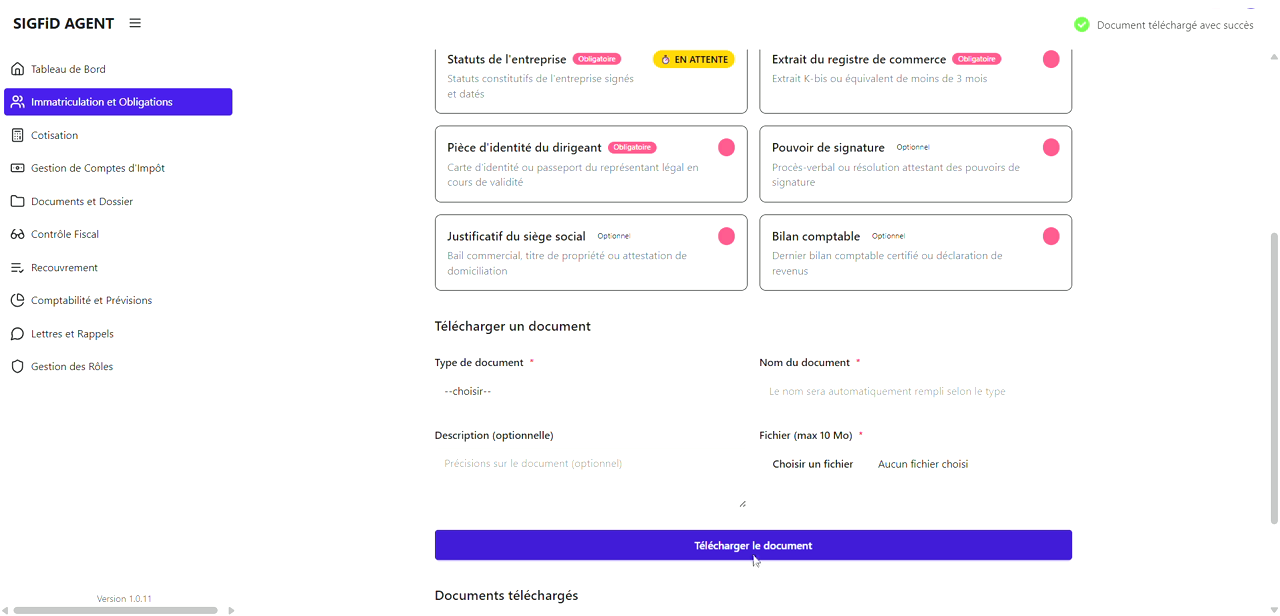
Task: Click the EN ATTENTE status badge
Action: click(x=693, y=59)
